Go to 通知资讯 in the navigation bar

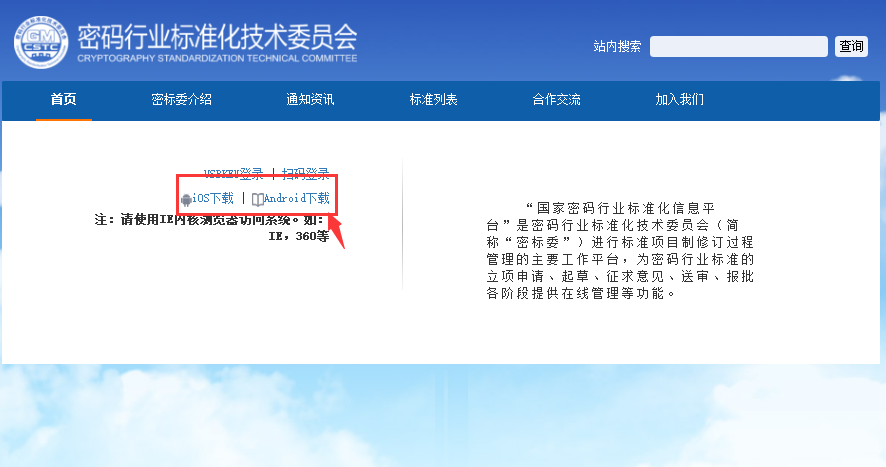[310, 100]
